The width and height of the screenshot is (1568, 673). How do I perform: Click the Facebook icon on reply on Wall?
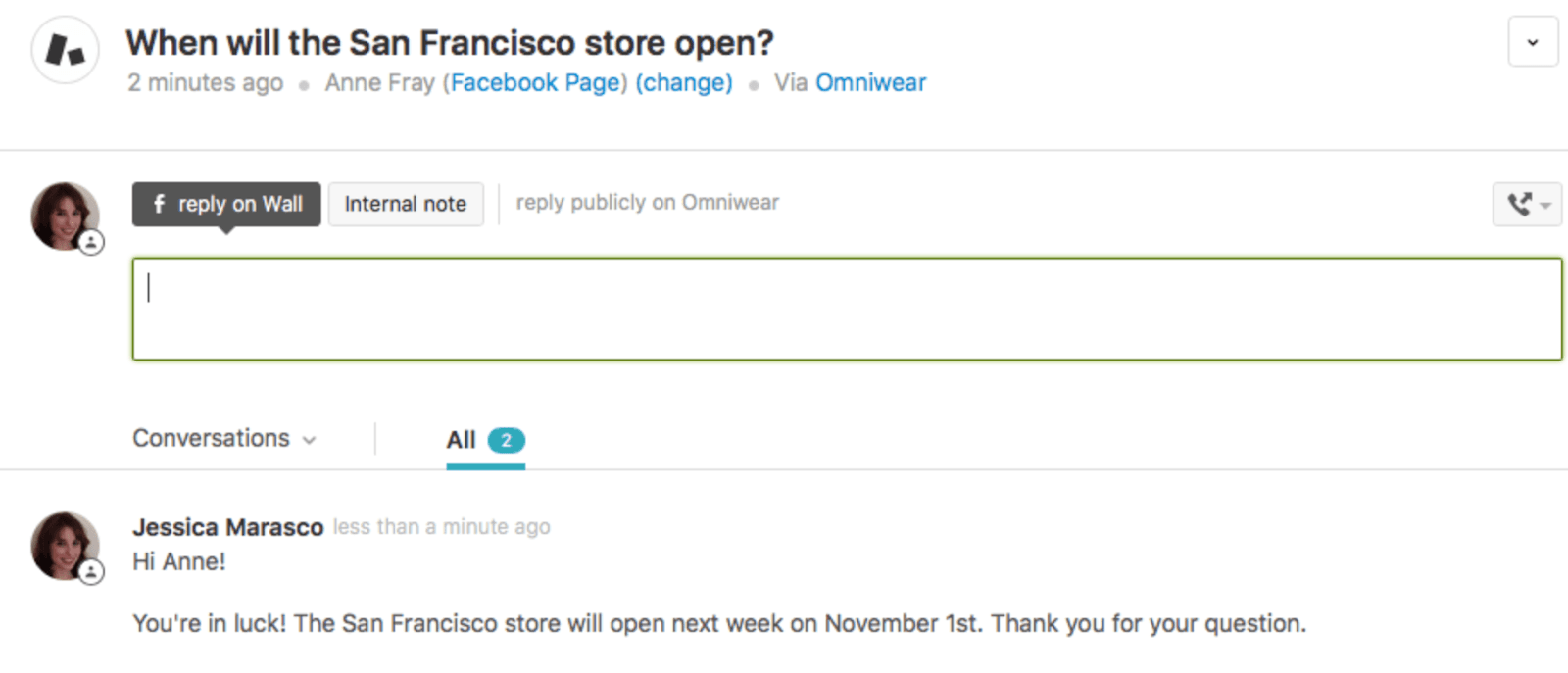(160, 204)
